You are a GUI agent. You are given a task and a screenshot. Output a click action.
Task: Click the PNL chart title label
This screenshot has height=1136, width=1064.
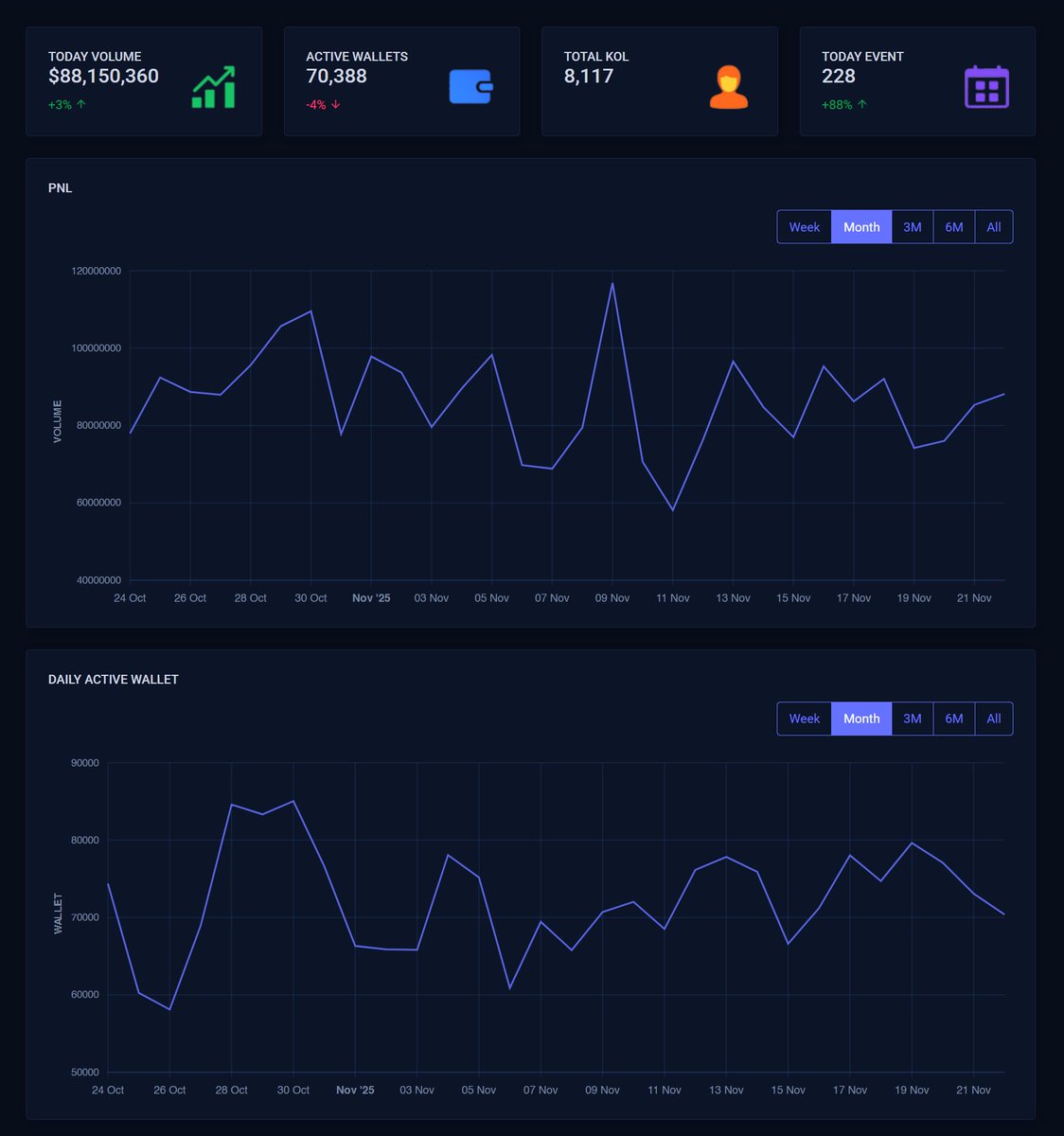click(61, 187)
